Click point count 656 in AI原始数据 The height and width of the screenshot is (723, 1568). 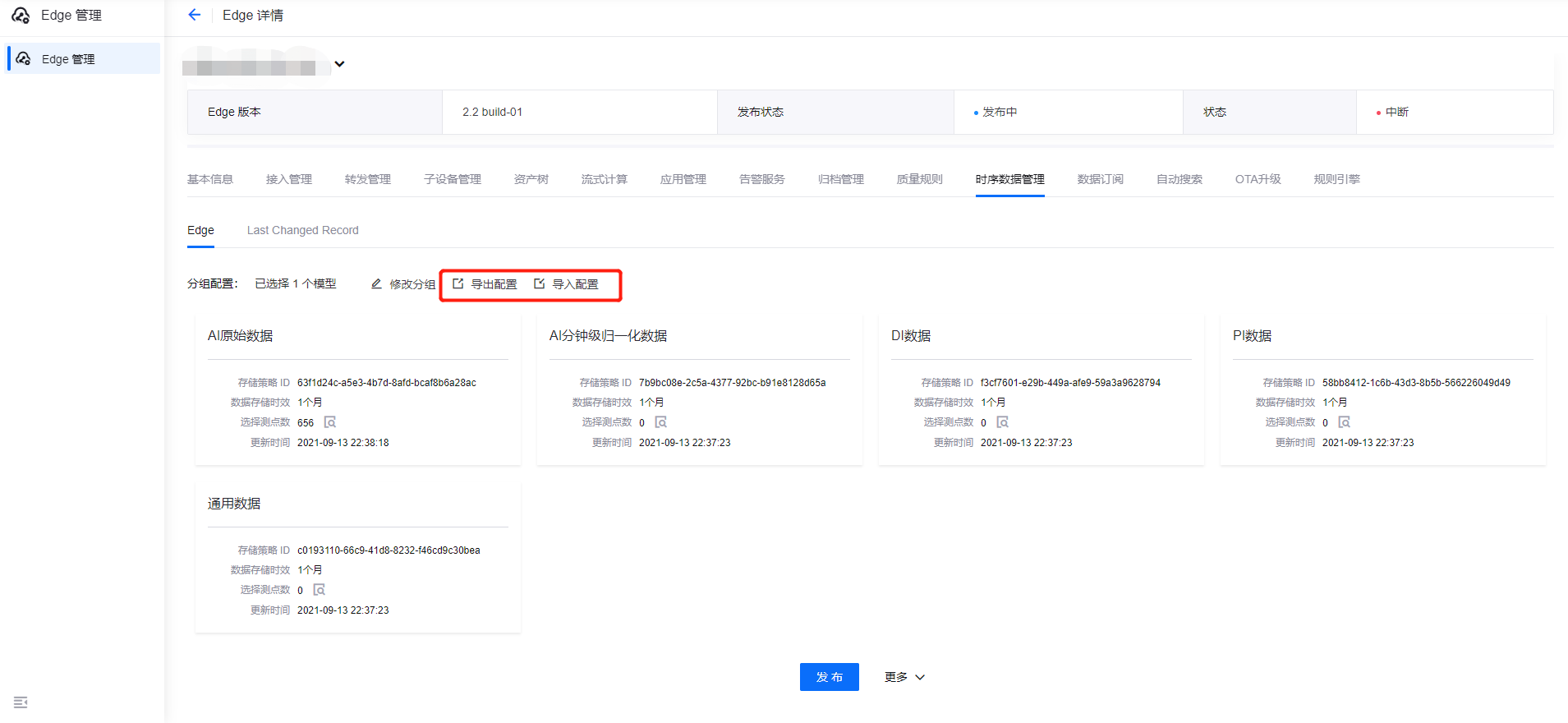(x=306, y=423)
